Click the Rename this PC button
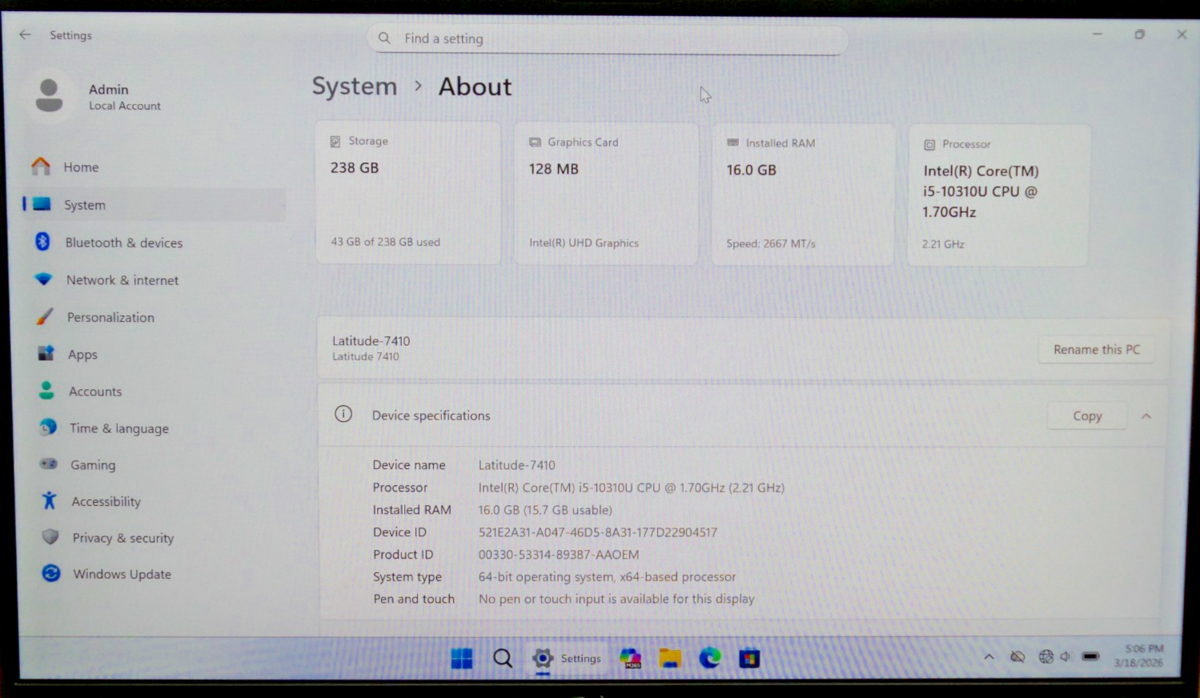The width and height of the screenshot is (1200, 698). tap(1096, 350)
